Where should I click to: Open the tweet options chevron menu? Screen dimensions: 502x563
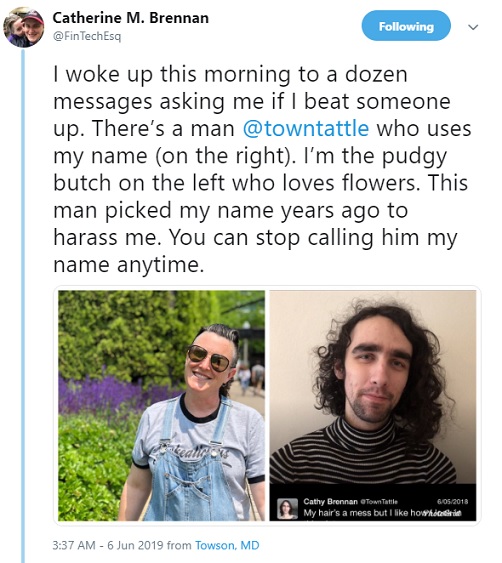(x=474, y=27)
